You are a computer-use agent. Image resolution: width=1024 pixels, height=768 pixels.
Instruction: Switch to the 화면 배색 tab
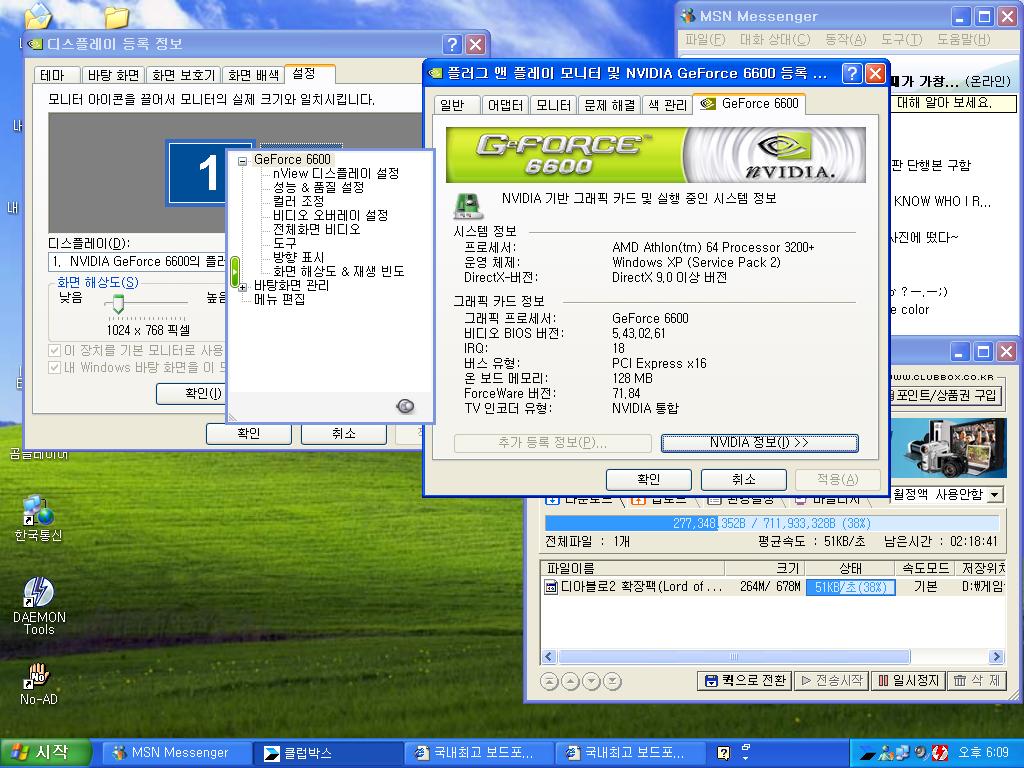tap(253, 75)
